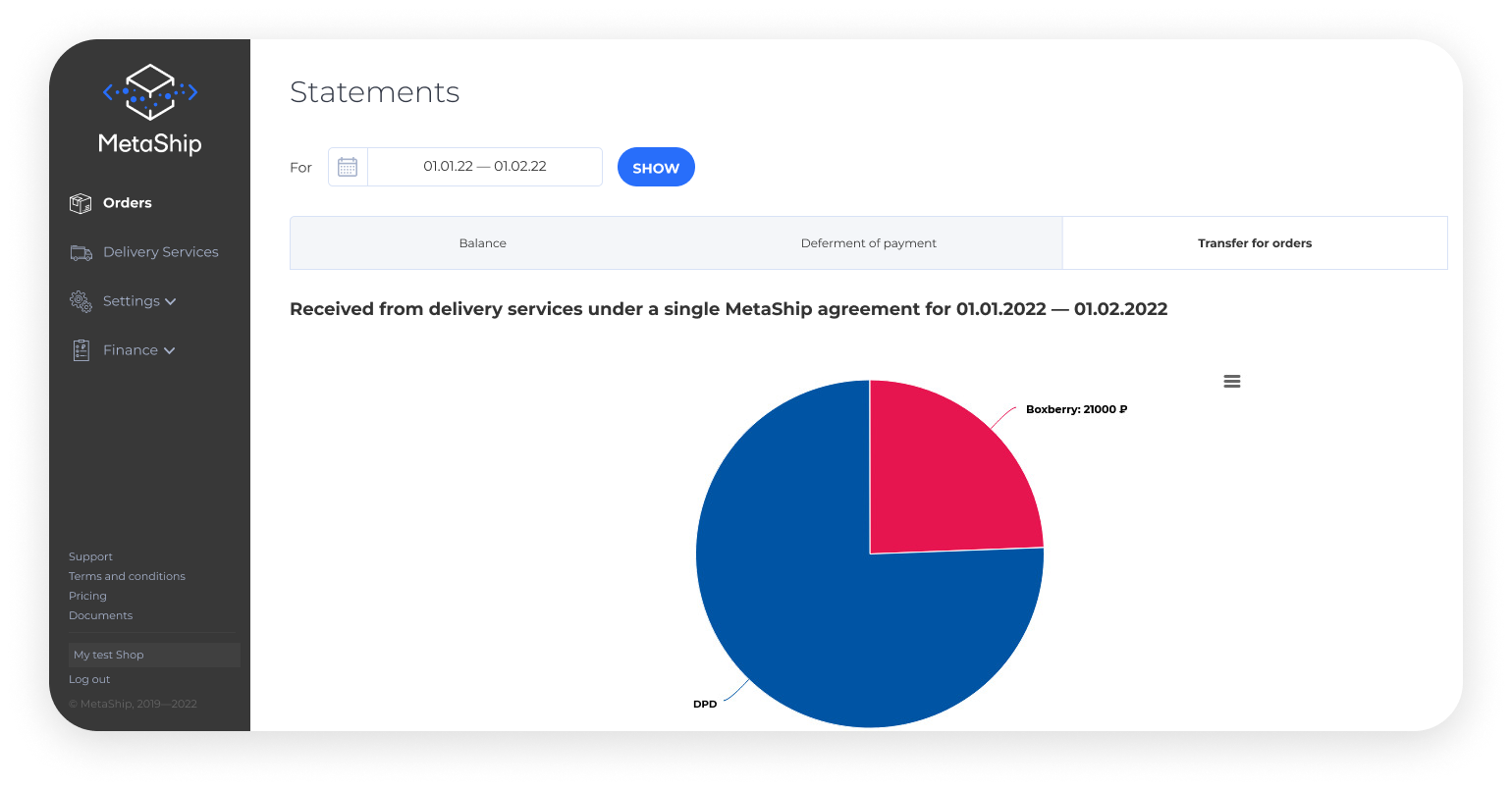Select the Delivery Services truck icon
The width and height of the screenshot is (1512, 790).
point(81,252)
